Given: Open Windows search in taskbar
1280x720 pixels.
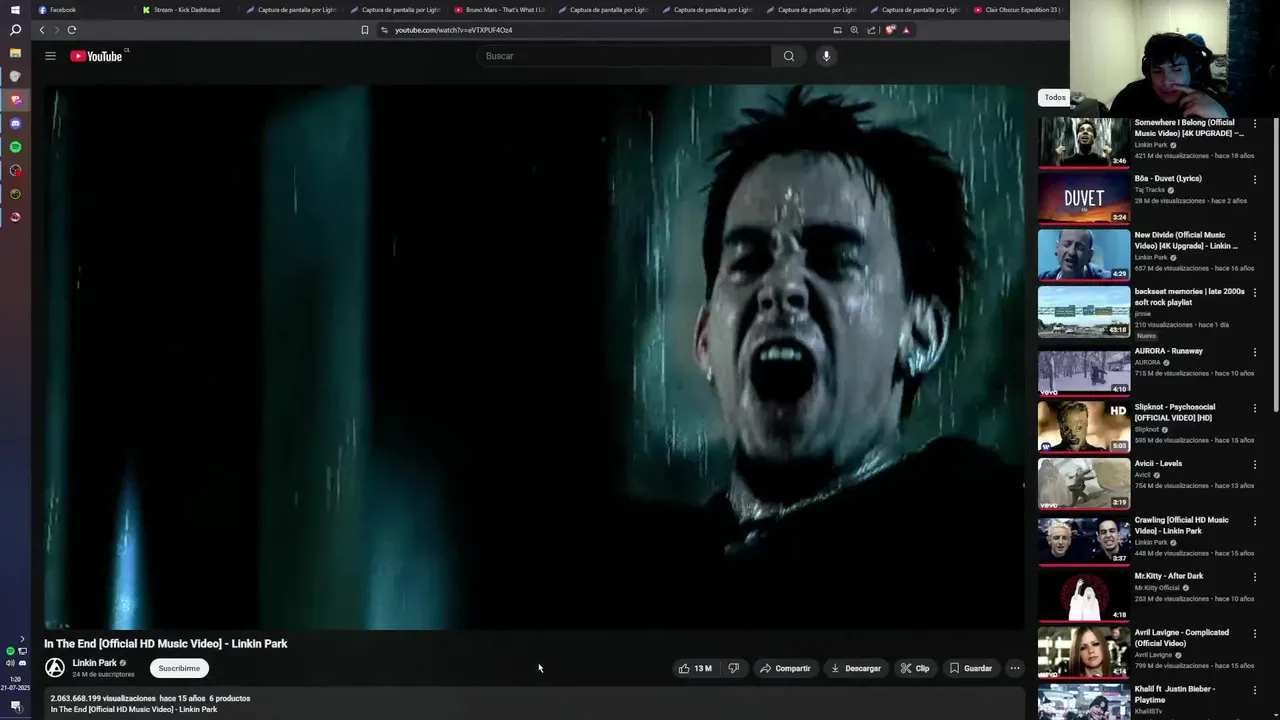Looking at the screenshot, I should pos(15,30).
